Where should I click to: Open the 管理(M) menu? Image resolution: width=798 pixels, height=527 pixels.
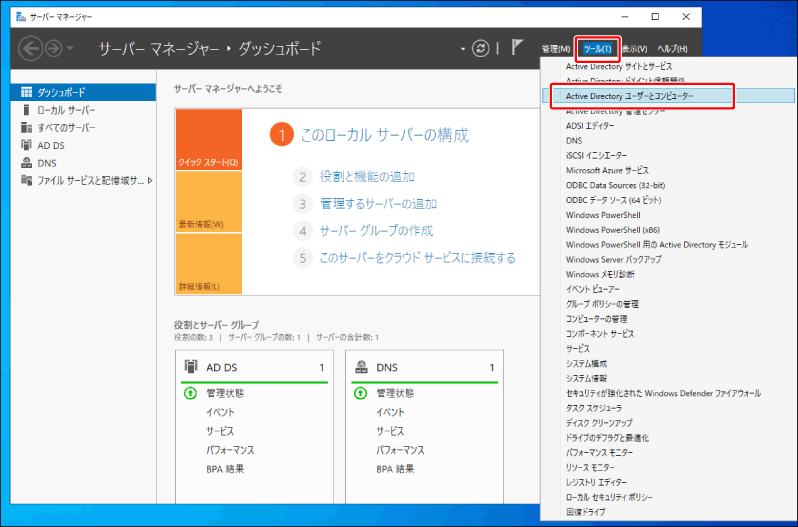point(555,48)
